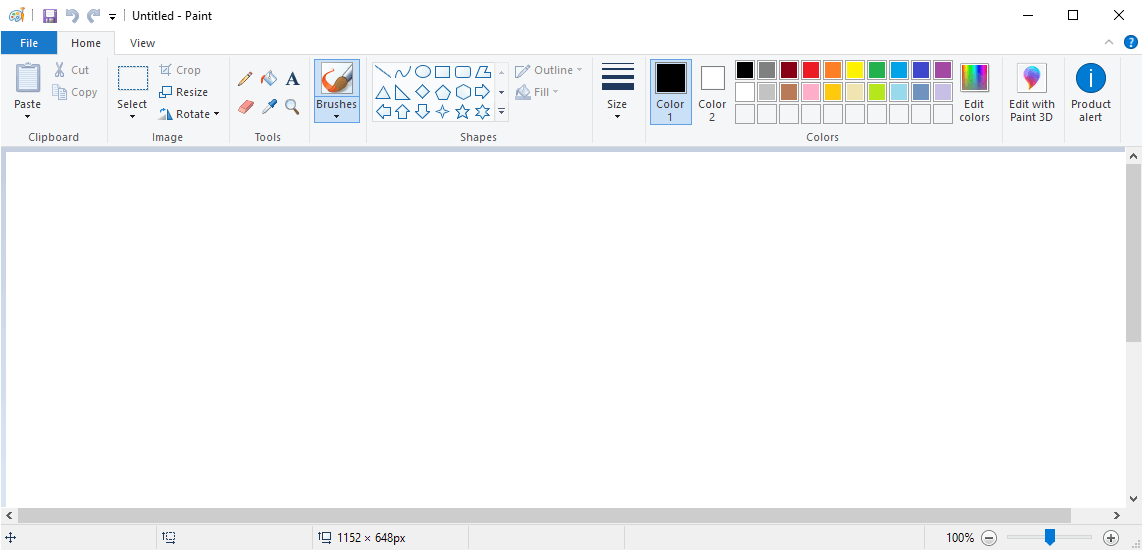Choose the Five-point star shape
Image resolution: width=1143 pixels, height=551 pixels.
pos(463,112)
